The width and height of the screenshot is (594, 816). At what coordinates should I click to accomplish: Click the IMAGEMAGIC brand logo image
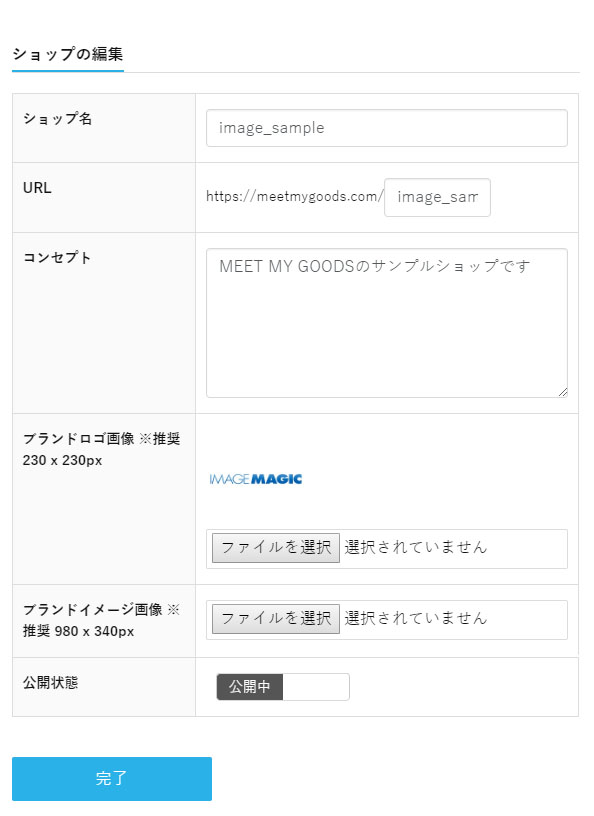coord(256,479)
